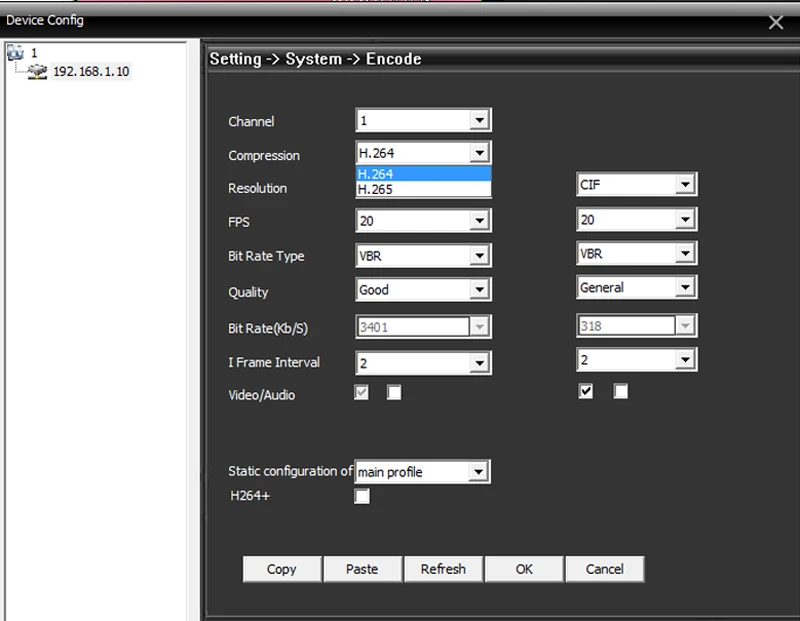Enable the H264+ checkbox
Image resolution: width=800 pixels, height=621 pixels.
(362, 496)
